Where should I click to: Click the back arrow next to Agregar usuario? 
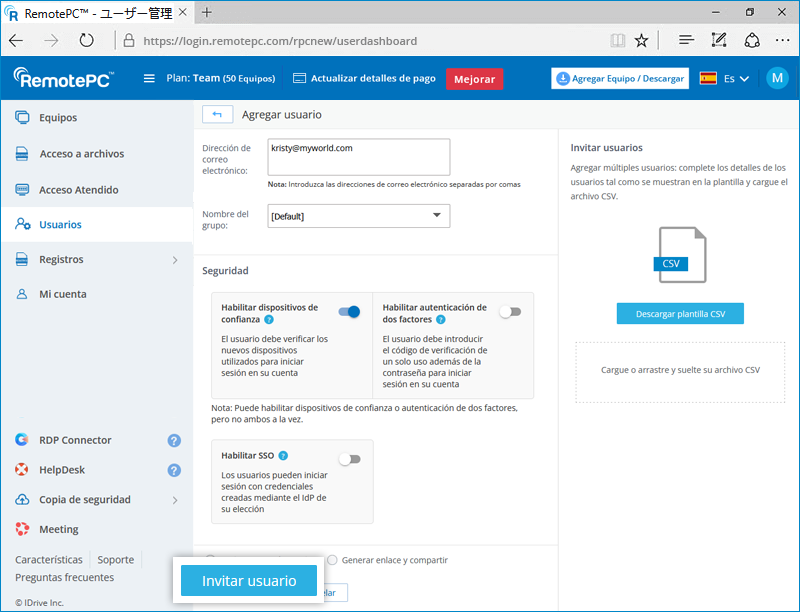(x=217, y=115)
